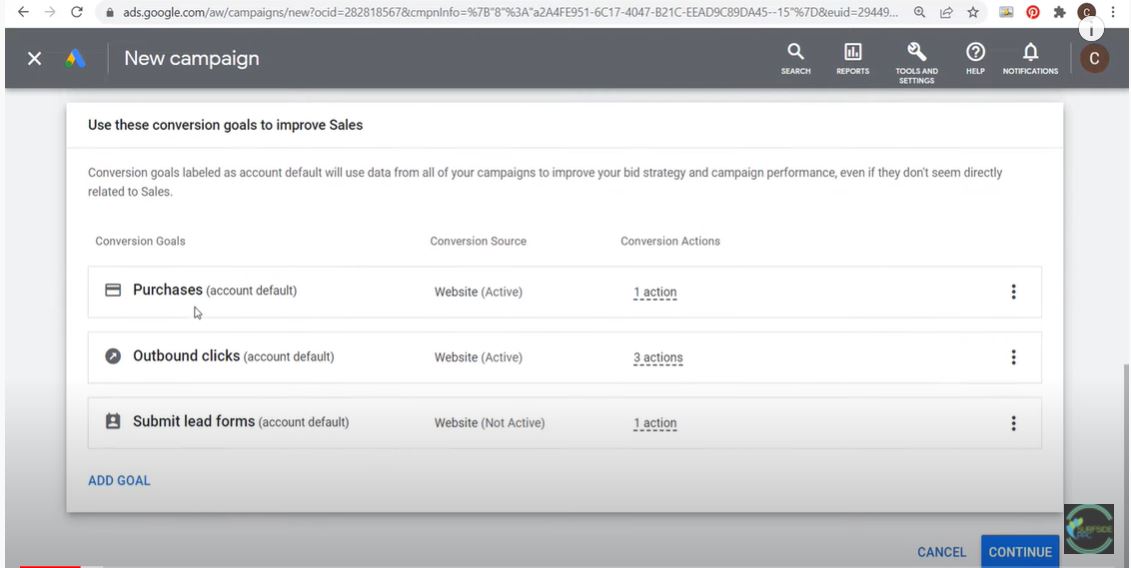1131x568 pixels.
Task: Select the Submit lead forms goal title
Action: pyautogui.click(x=193, y=421)
